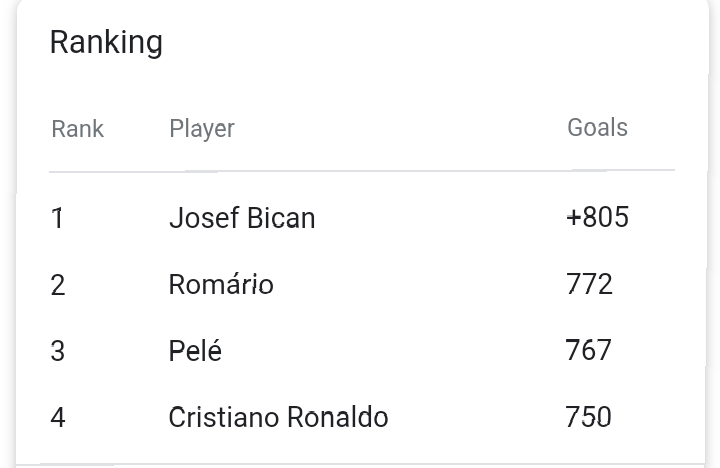Click the 767 goals value
This screenshot has height=468, width=720.
(588, 350)
